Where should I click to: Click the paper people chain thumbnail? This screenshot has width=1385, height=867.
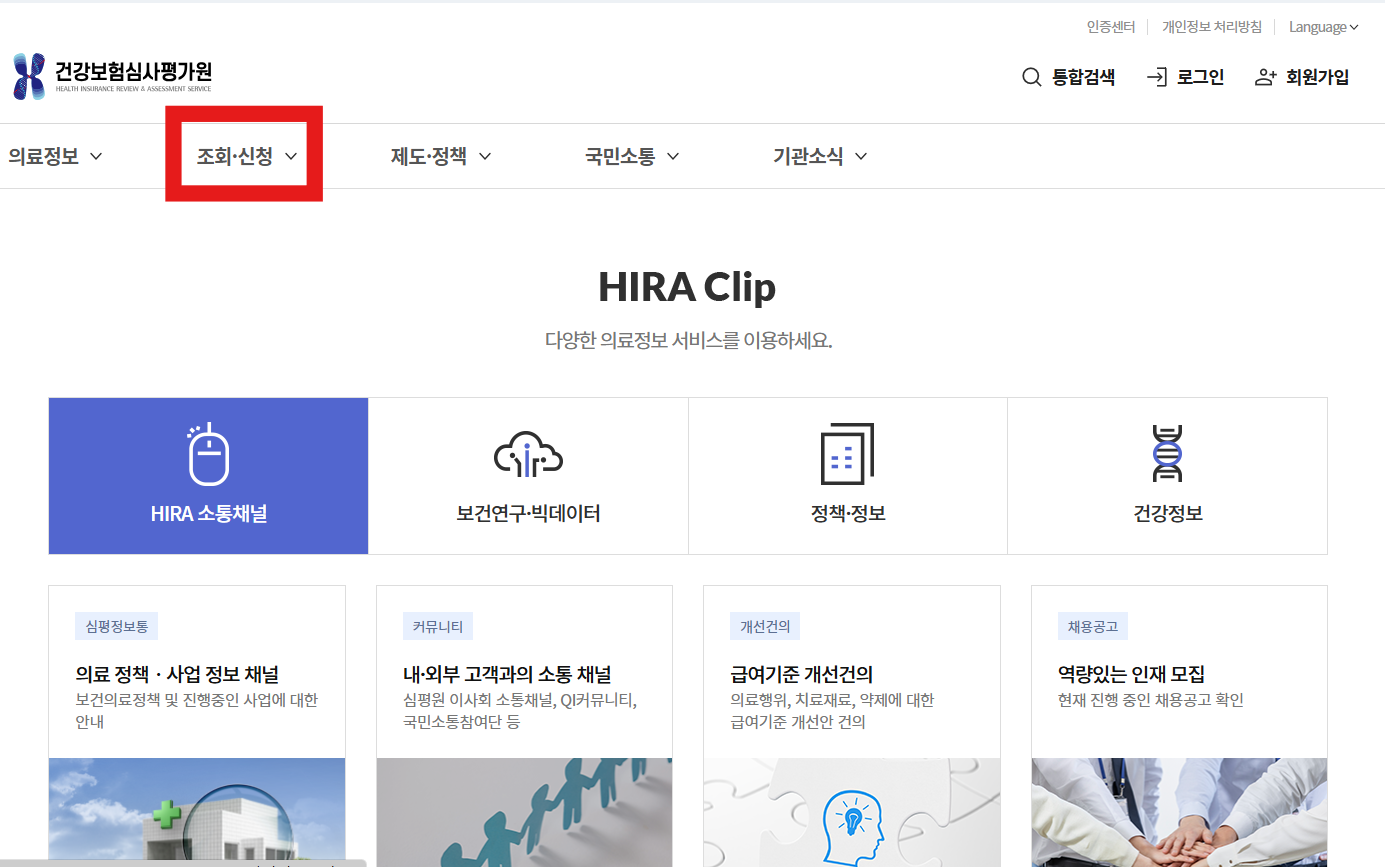pos(524,812)
